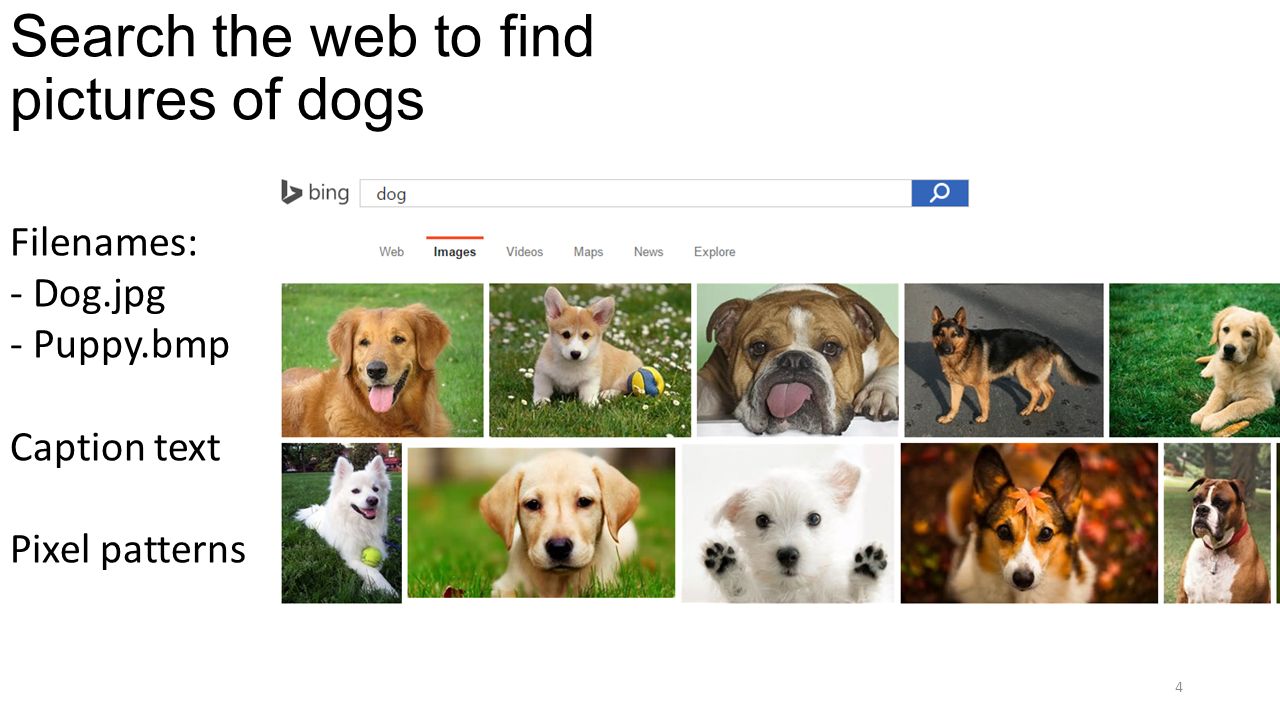Open the Web tab

point(391,252)
